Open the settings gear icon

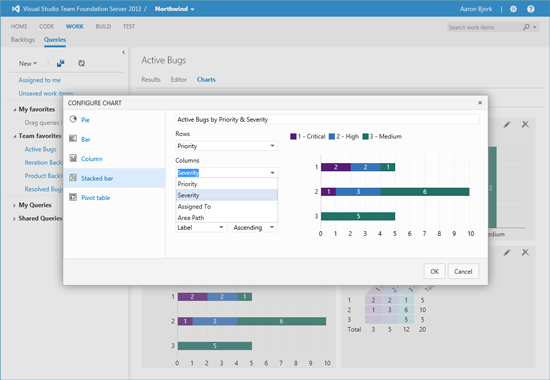click(x=513, y=9)
